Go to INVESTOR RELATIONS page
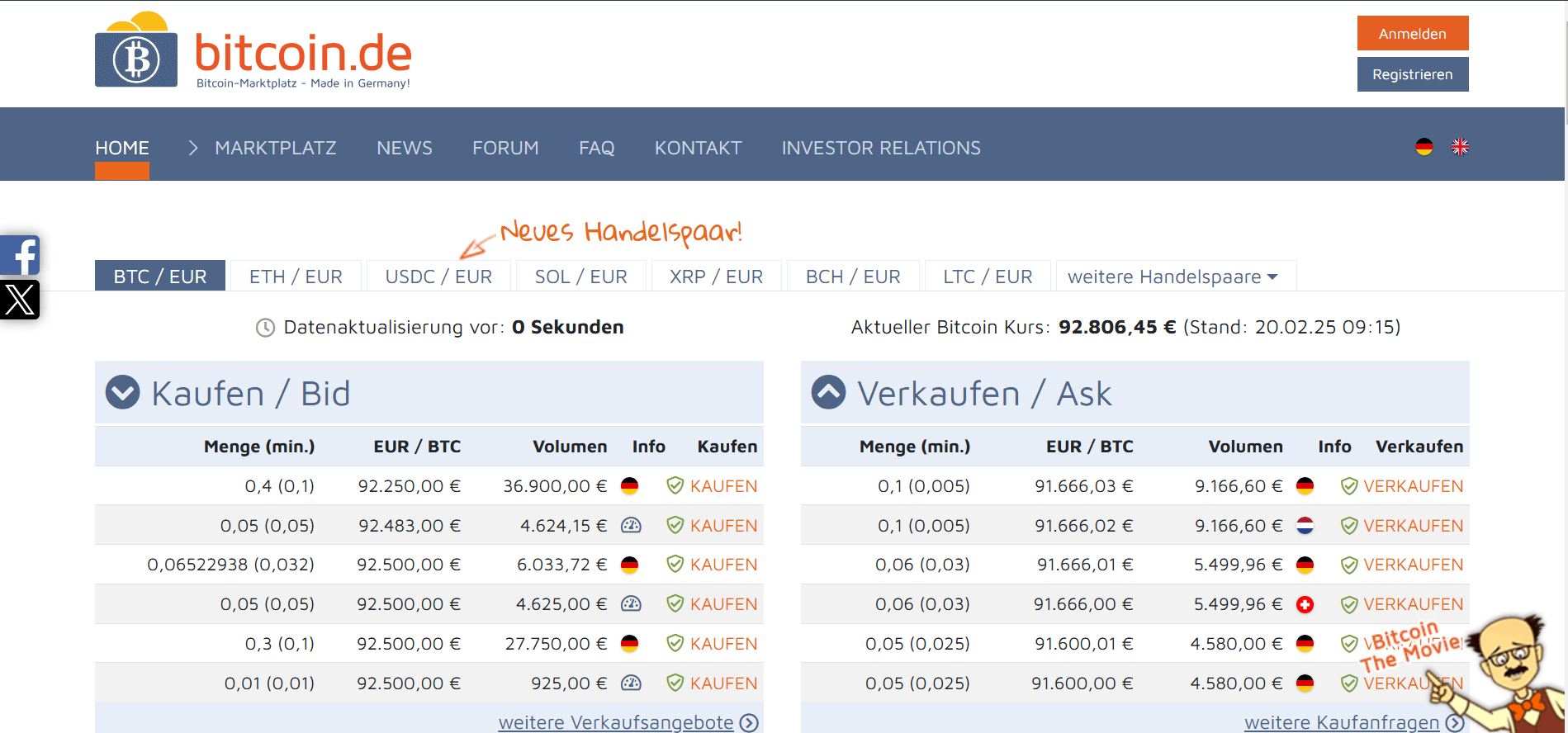The height and width of the screenshot is (733, 1568). (x=881, y=148)
